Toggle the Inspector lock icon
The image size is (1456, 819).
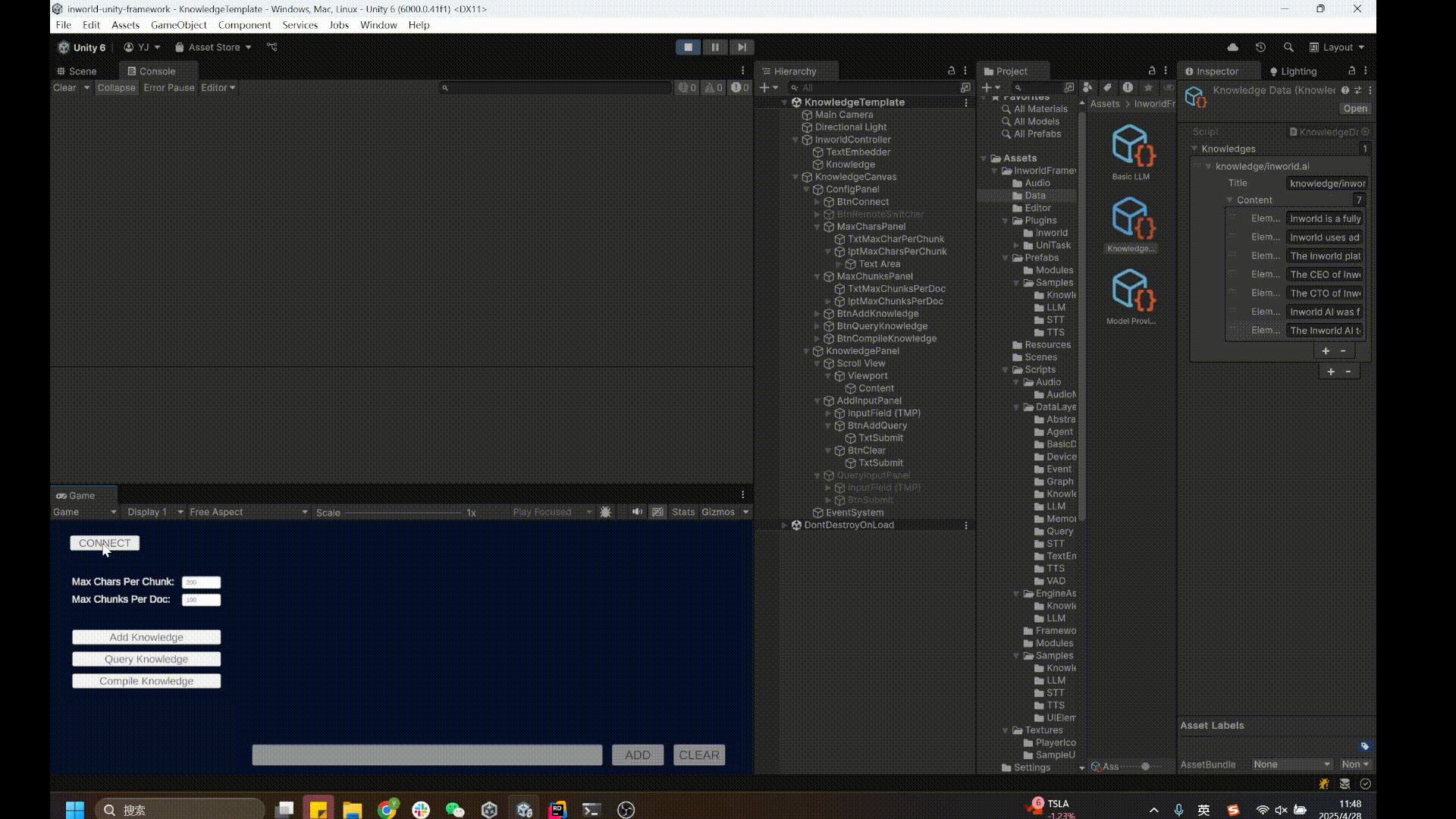1351,71
